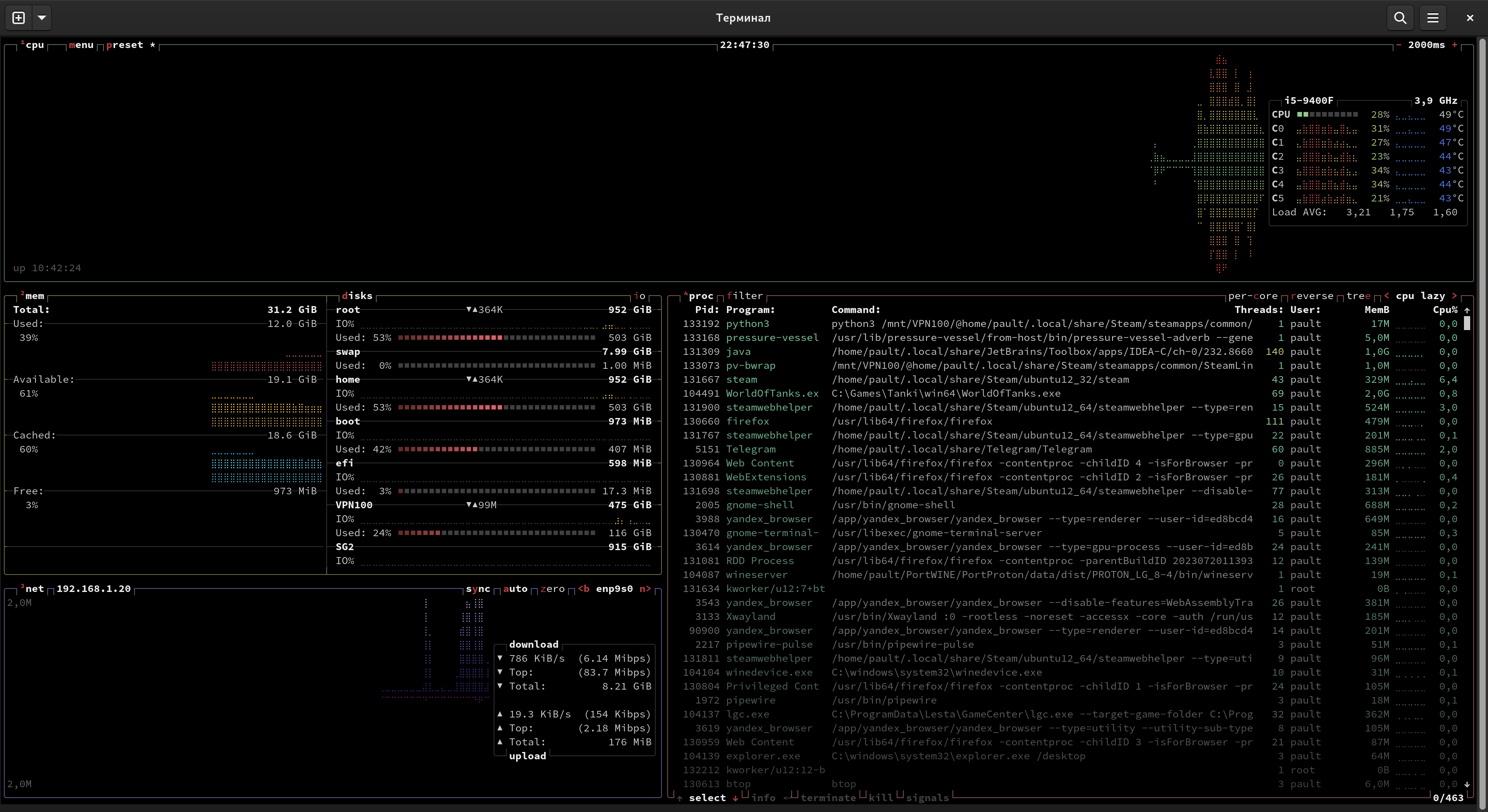Select the btop process row

point(1070,784)
